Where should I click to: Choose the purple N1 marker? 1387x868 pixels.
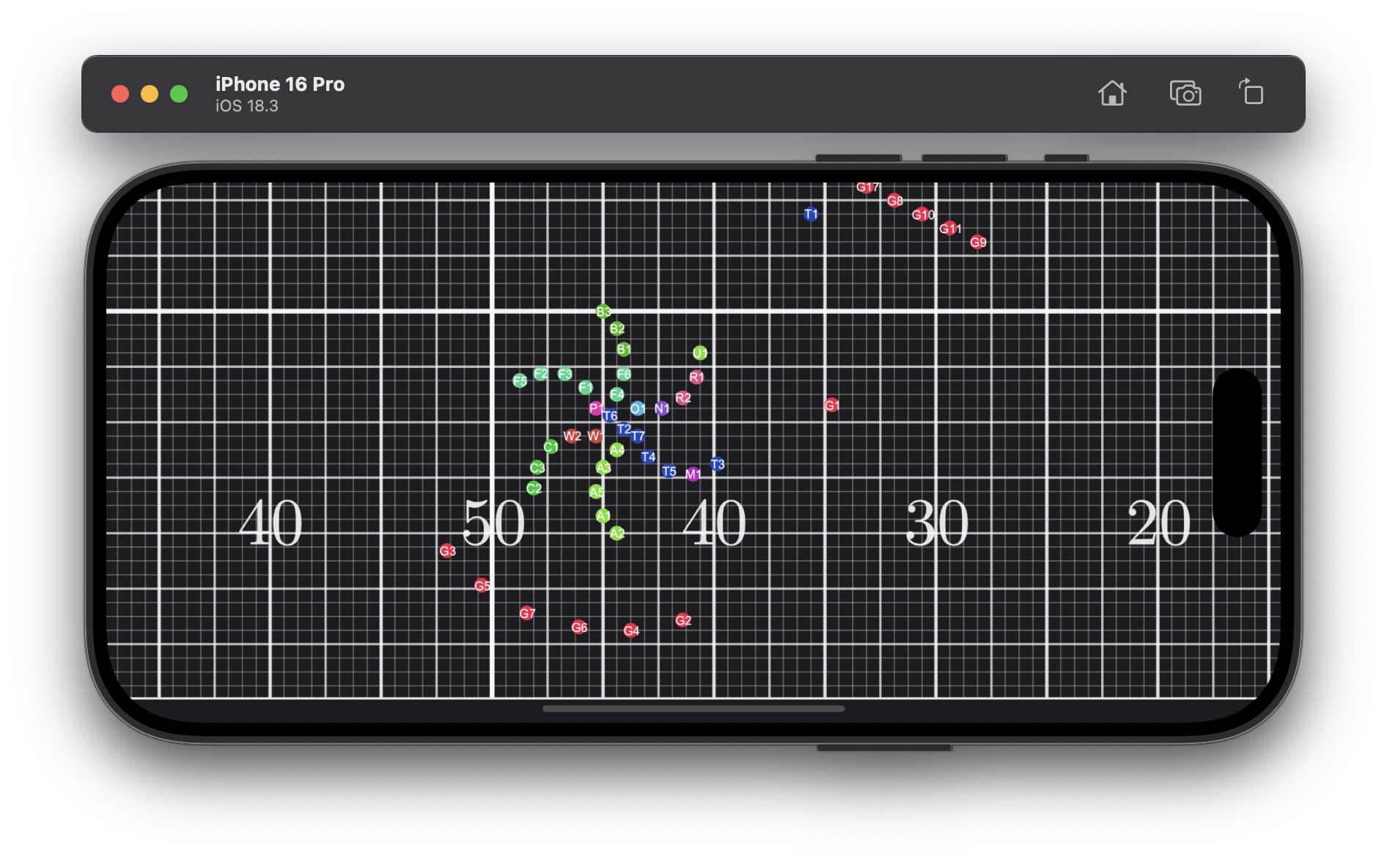pyautogui.click(x=661, y=408)
